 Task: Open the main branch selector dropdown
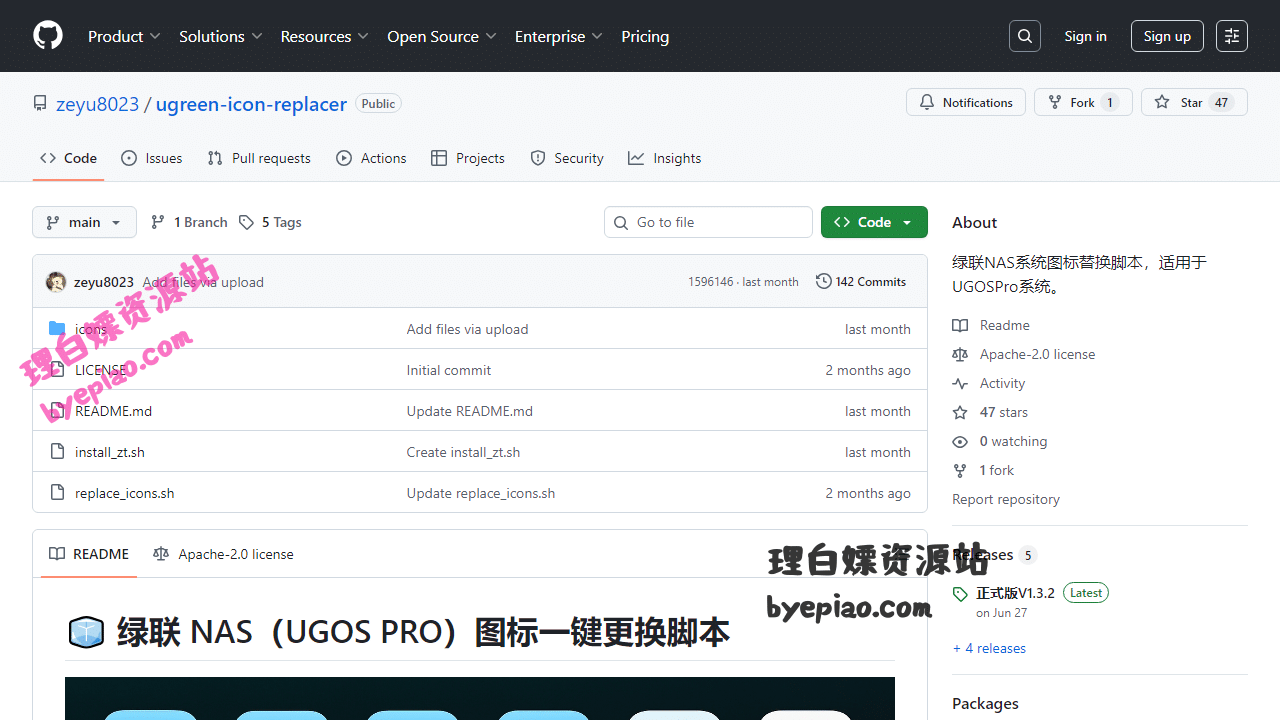coord(84,222)
